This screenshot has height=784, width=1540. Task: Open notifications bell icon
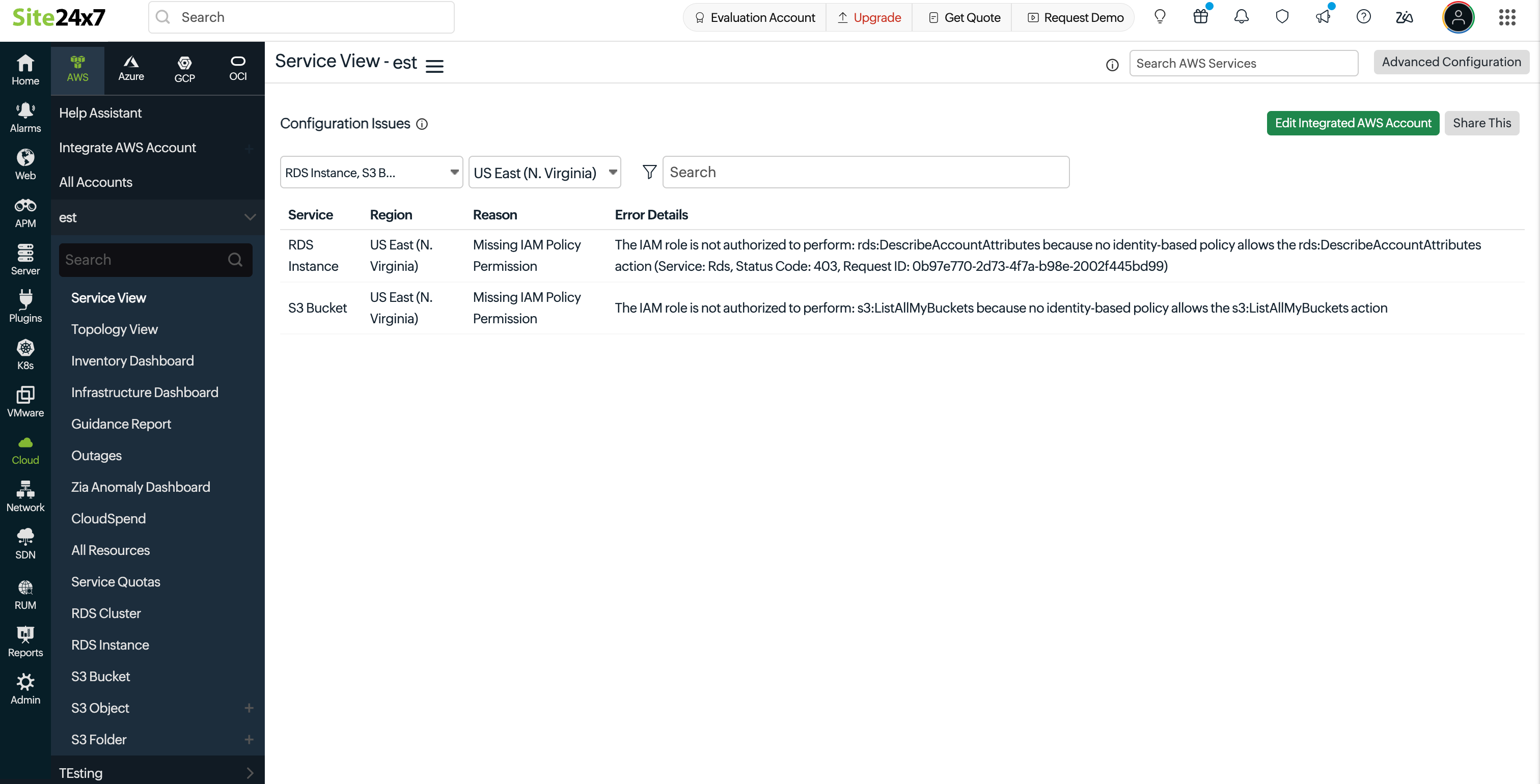click(1241, 17)
